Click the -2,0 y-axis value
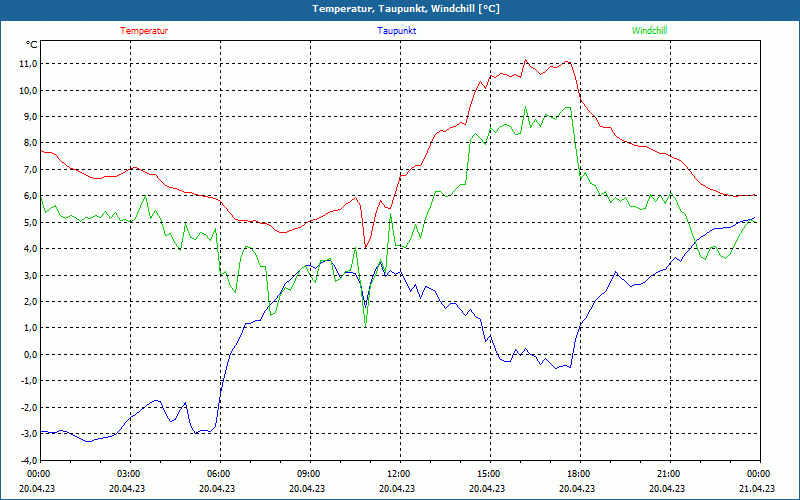This screenshot has width=800, height=500. [x=29, y=407]
